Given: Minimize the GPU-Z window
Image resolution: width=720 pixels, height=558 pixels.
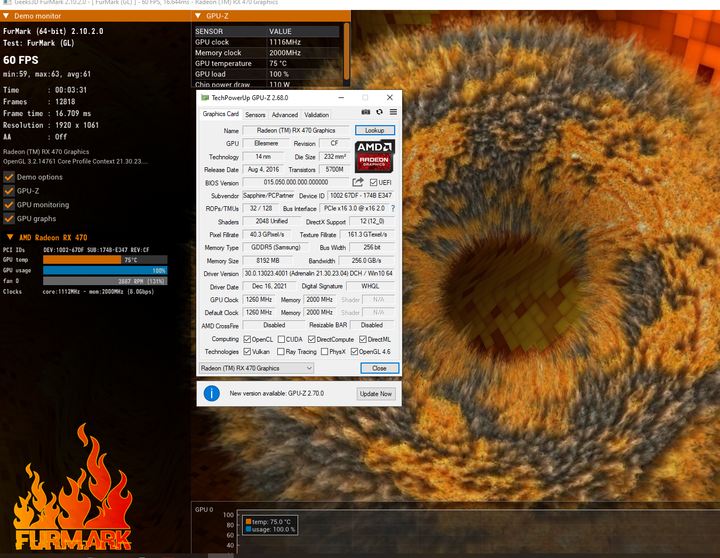Looking at the screenshot, I should 341,97.
